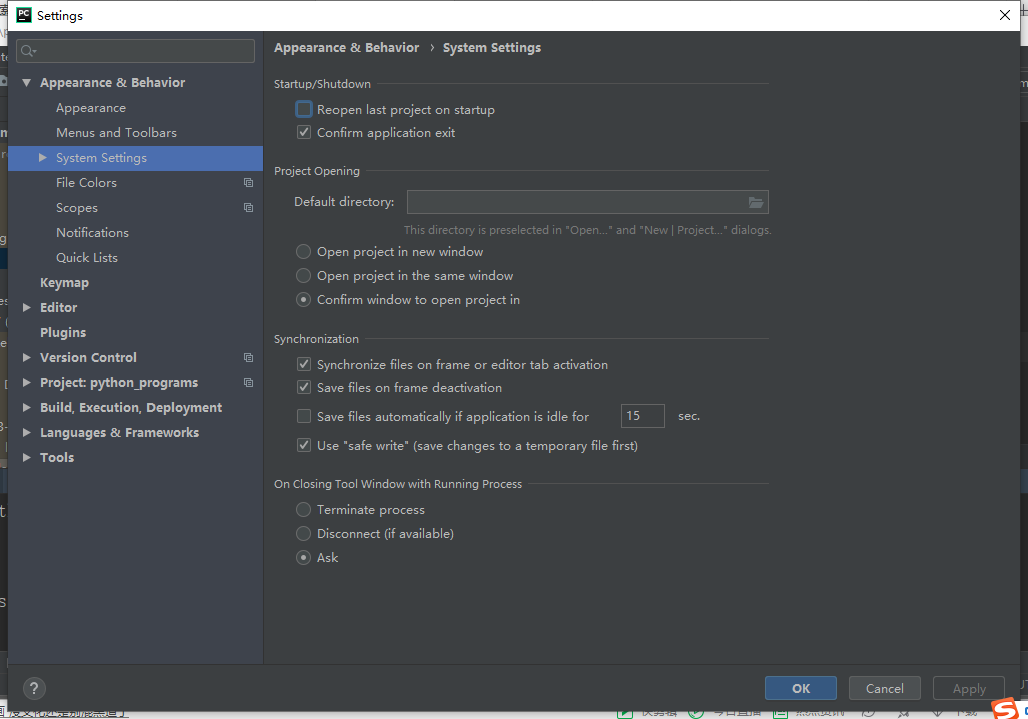
Task: Select the Ask radio button
Action: click(303, 558)
